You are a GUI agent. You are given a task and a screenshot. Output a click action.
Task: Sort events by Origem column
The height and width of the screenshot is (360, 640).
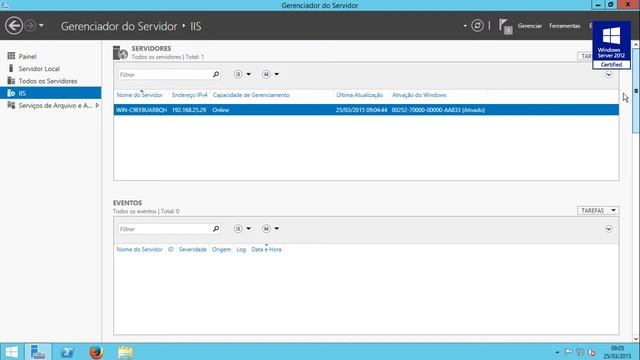click(x=221, y=249)
